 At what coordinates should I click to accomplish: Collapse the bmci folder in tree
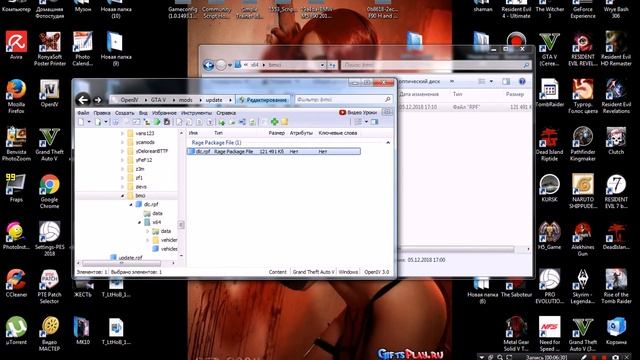122,196
